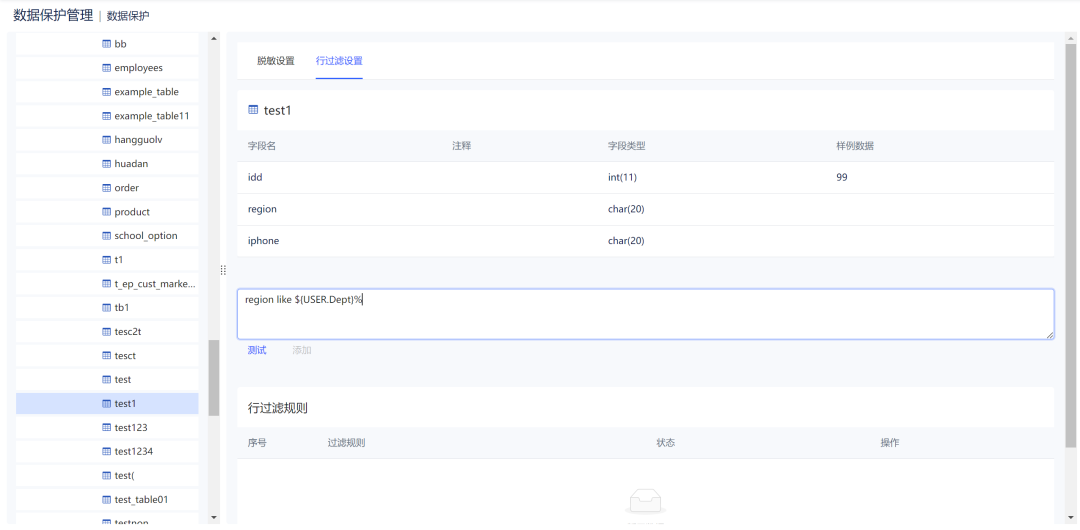
Task: Click the iphone field name cell
Action: coord(263,241)
